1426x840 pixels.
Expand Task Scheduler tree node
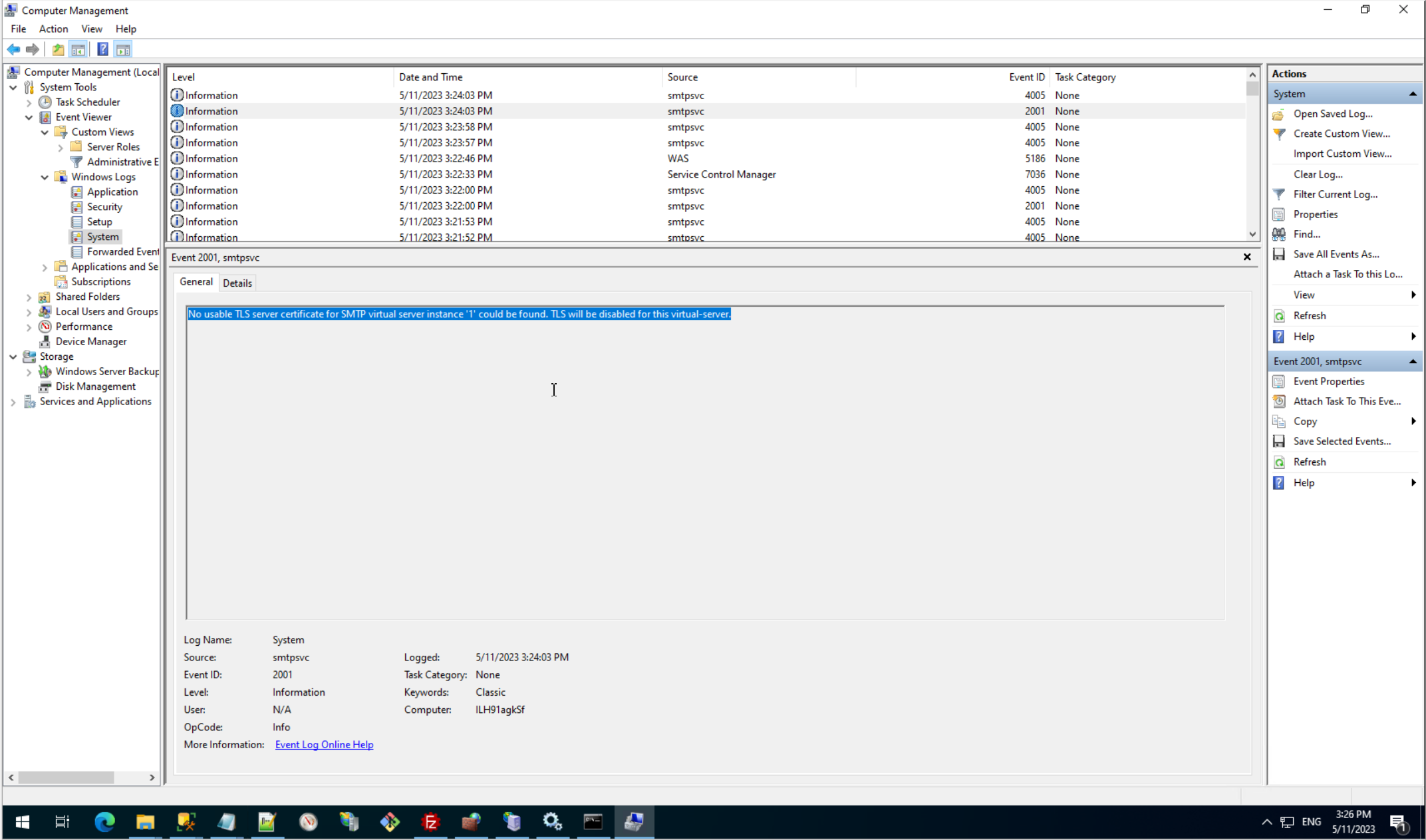point(29,102)
